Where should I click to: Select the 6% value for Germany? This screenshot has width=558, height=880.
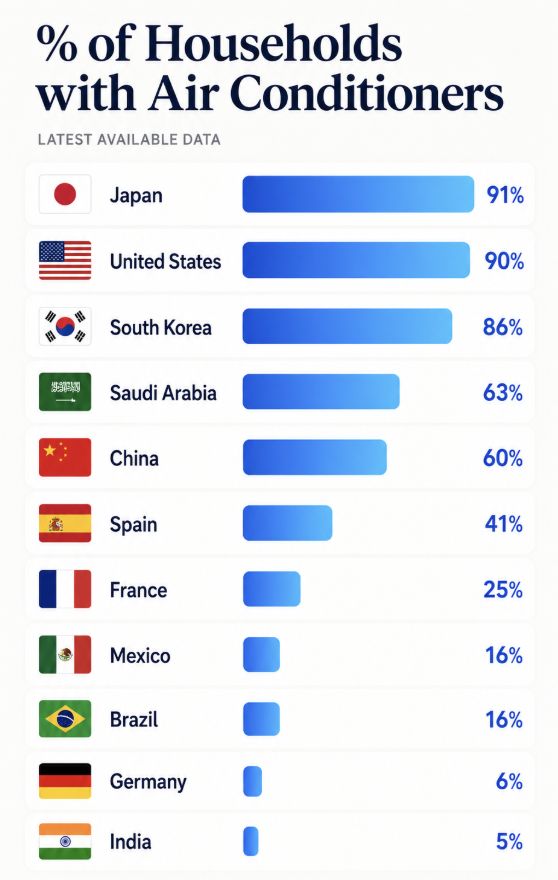point(509,781)
